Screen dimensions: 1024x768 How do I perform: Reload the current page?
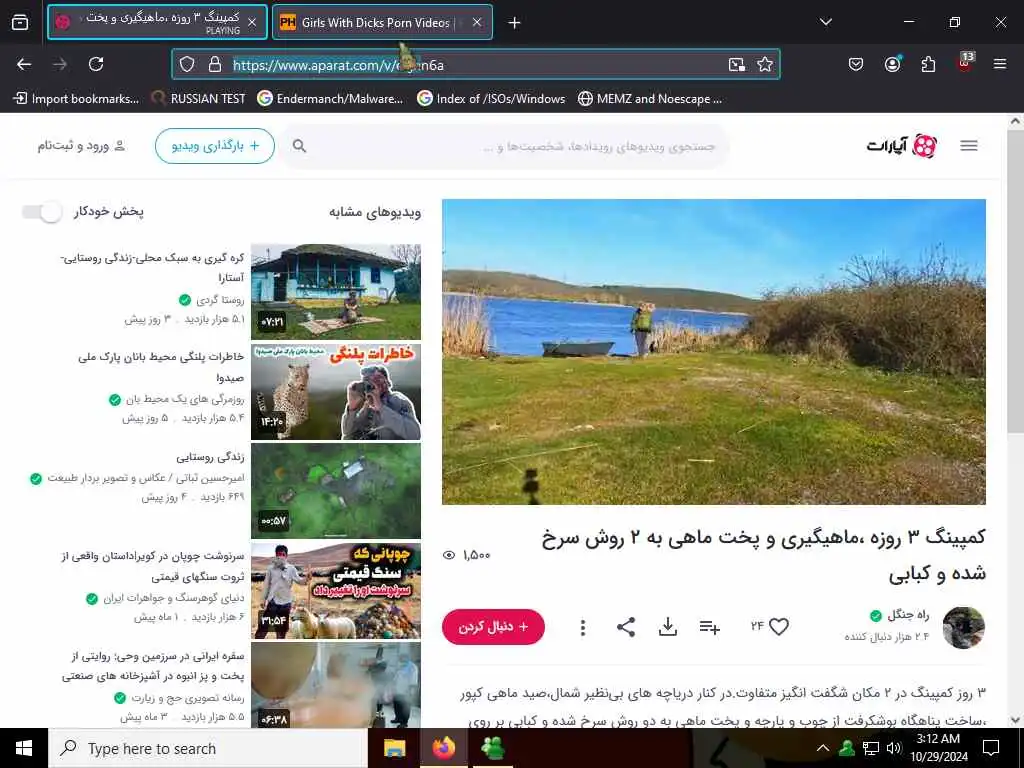click(x=96, y=64)
